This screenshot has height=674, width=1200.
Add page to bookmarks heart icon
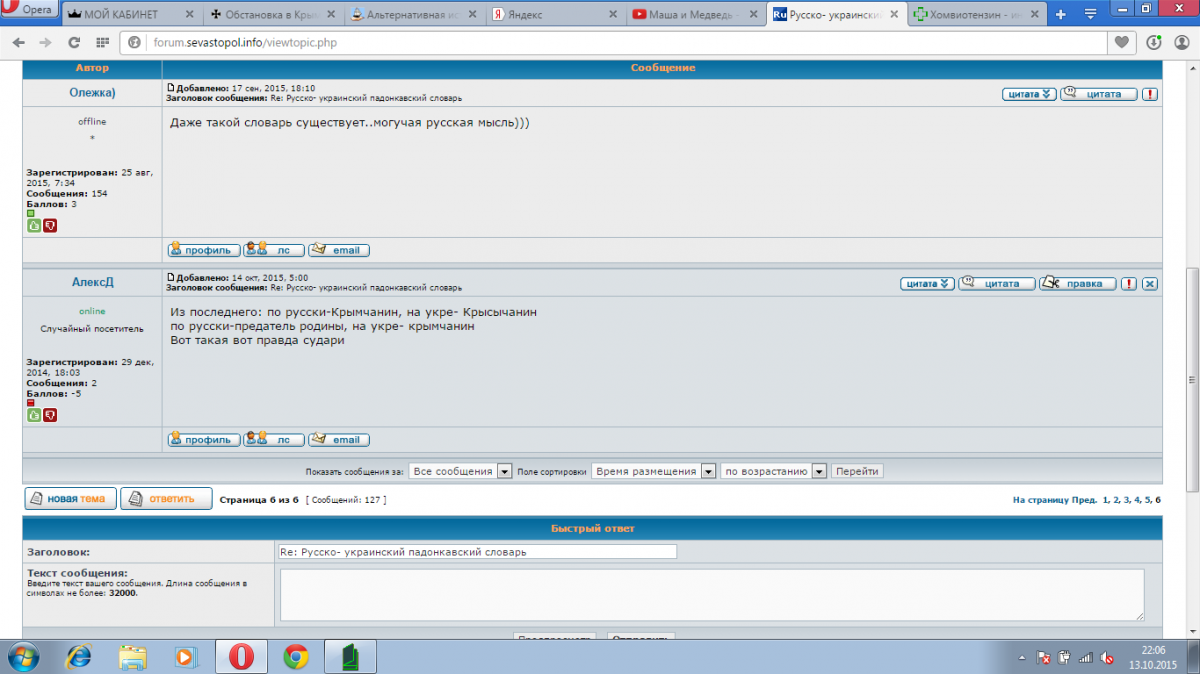click(1122, 43)
